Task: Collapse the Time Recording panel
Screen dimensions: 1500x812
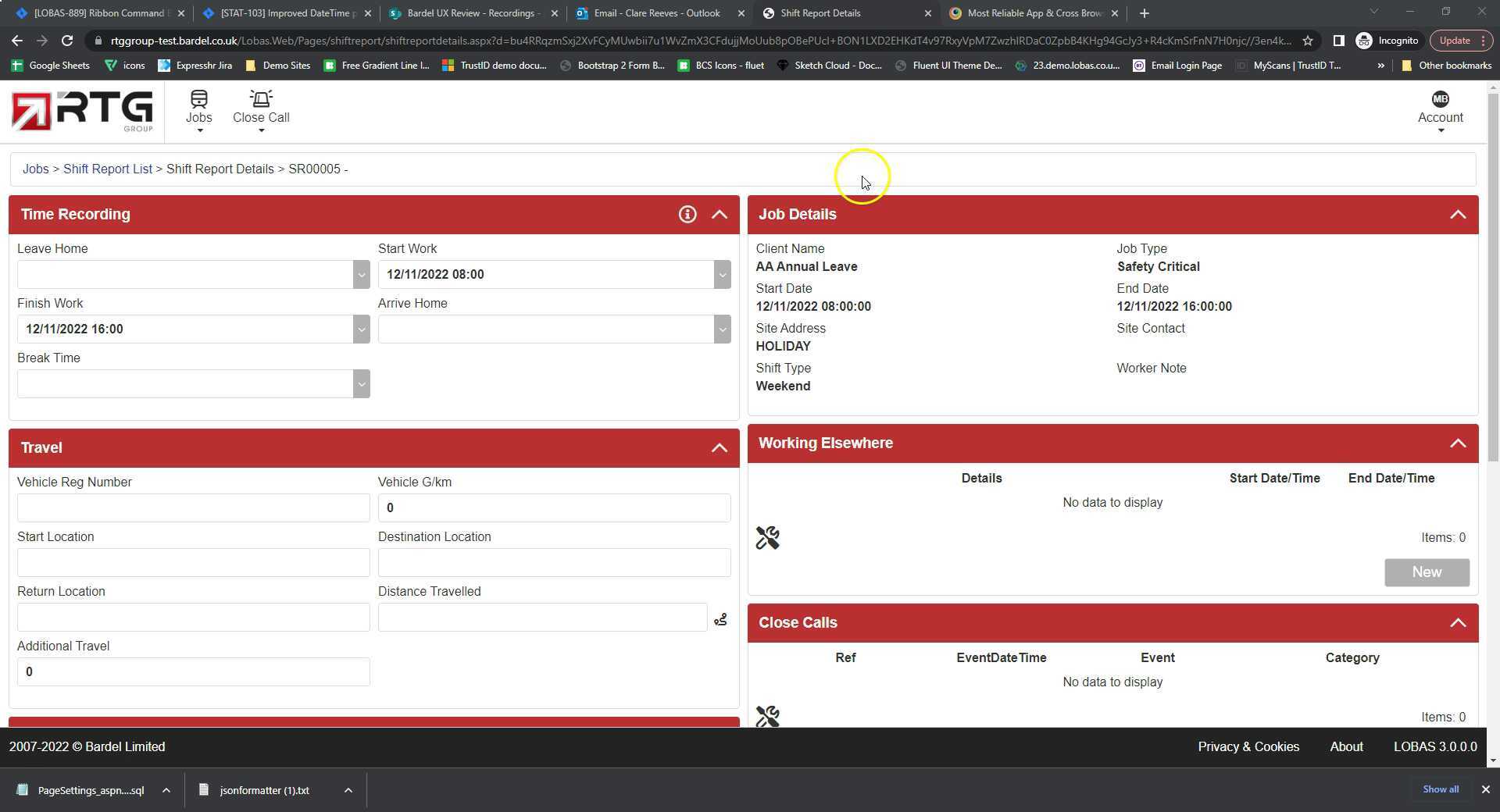Action: [719, 215]
